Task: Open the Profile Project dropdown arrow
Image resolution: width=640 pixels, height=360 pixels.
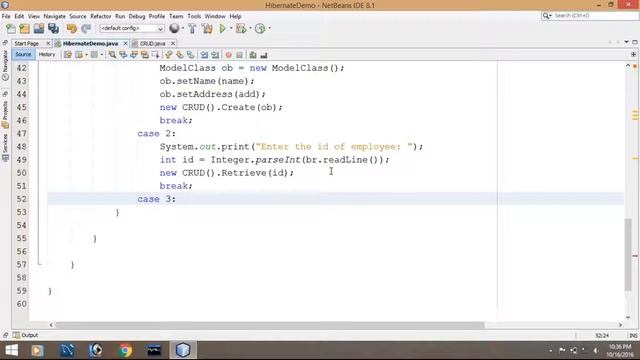Action: [269, 29]
